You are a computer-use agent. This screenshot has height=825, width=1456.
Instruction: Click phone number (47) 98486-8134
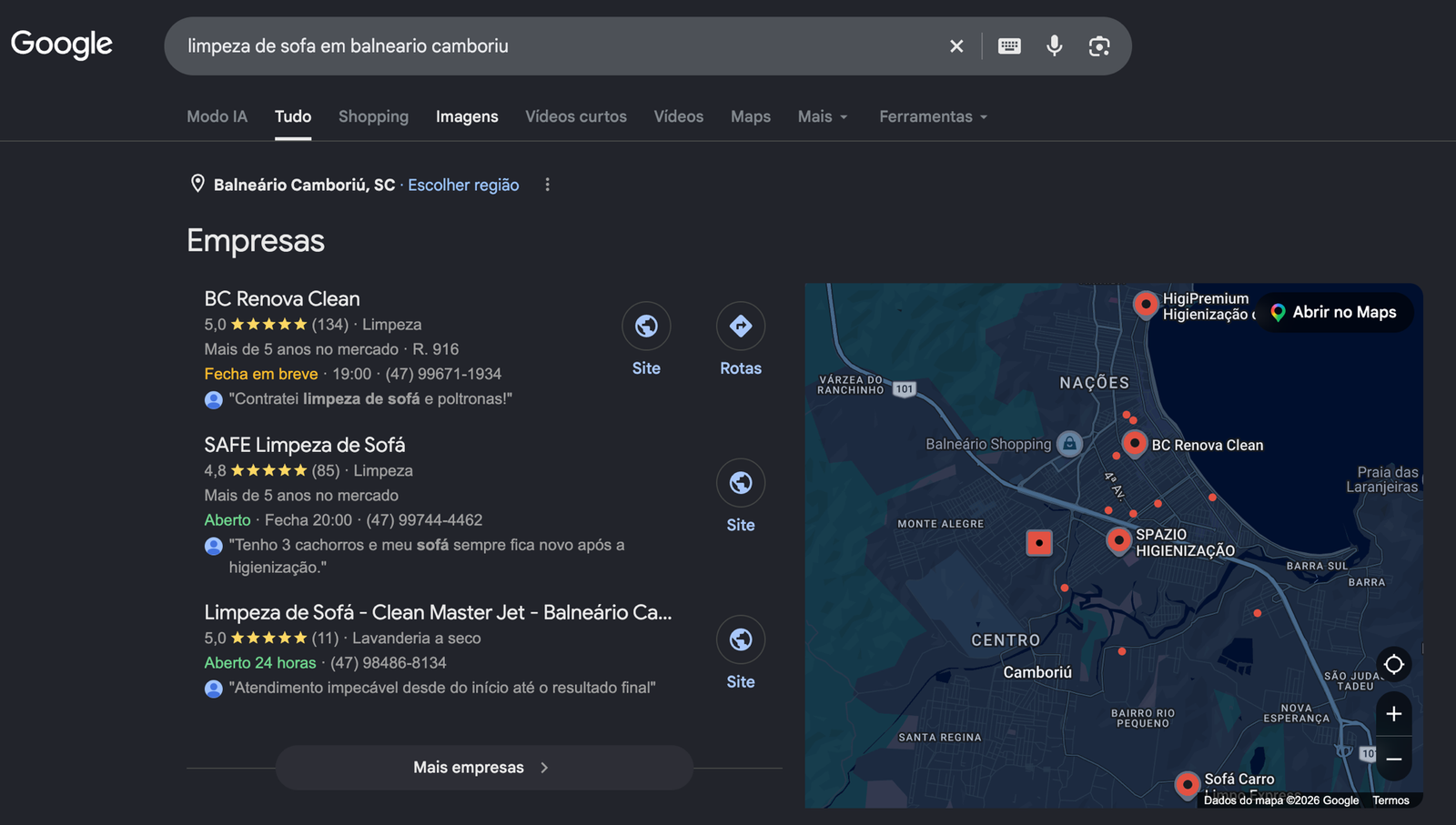(x=389, y=663)
